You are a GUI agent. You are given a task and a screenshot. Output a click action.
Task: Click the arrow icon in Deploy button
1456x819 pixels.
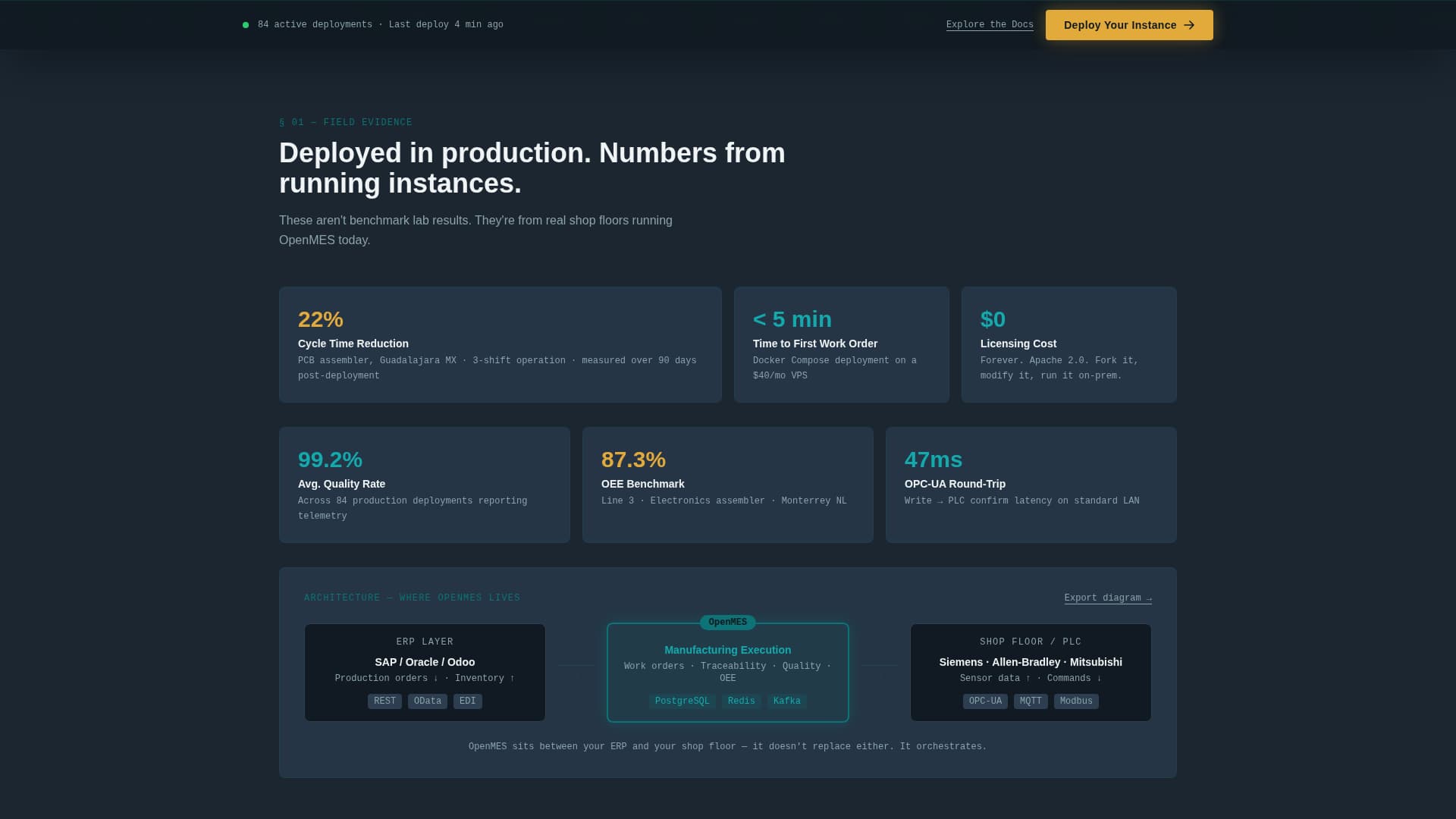coord(1189,25)
